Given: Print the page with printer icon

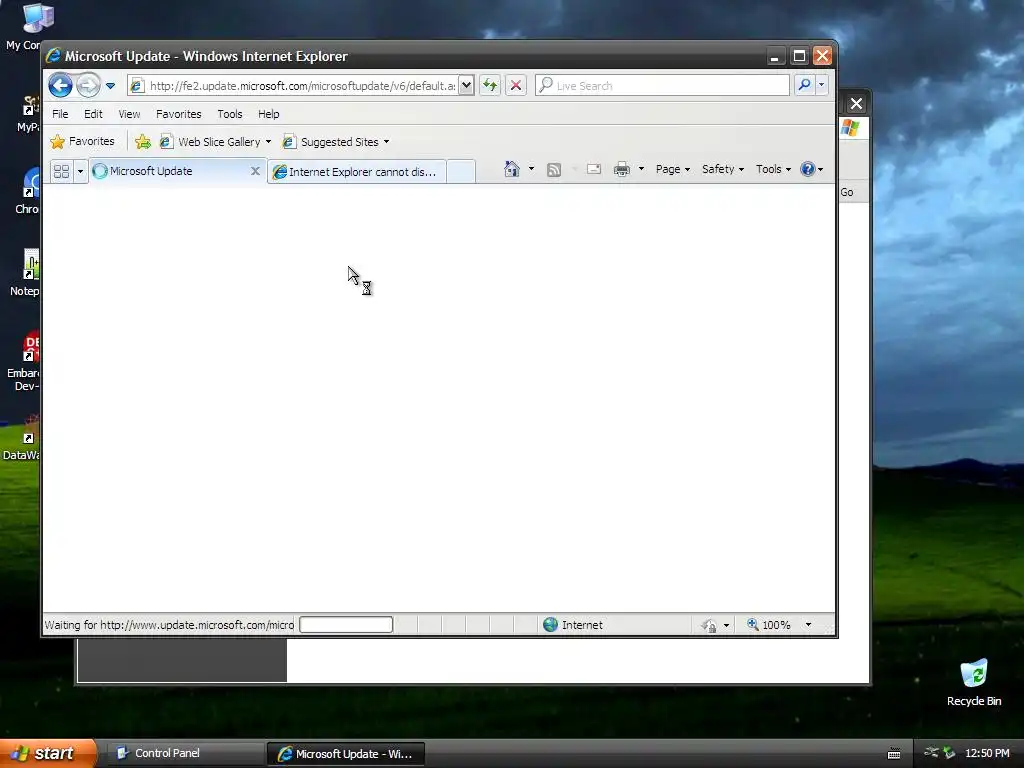Looking at the screenshot, I should click(622, 169).
